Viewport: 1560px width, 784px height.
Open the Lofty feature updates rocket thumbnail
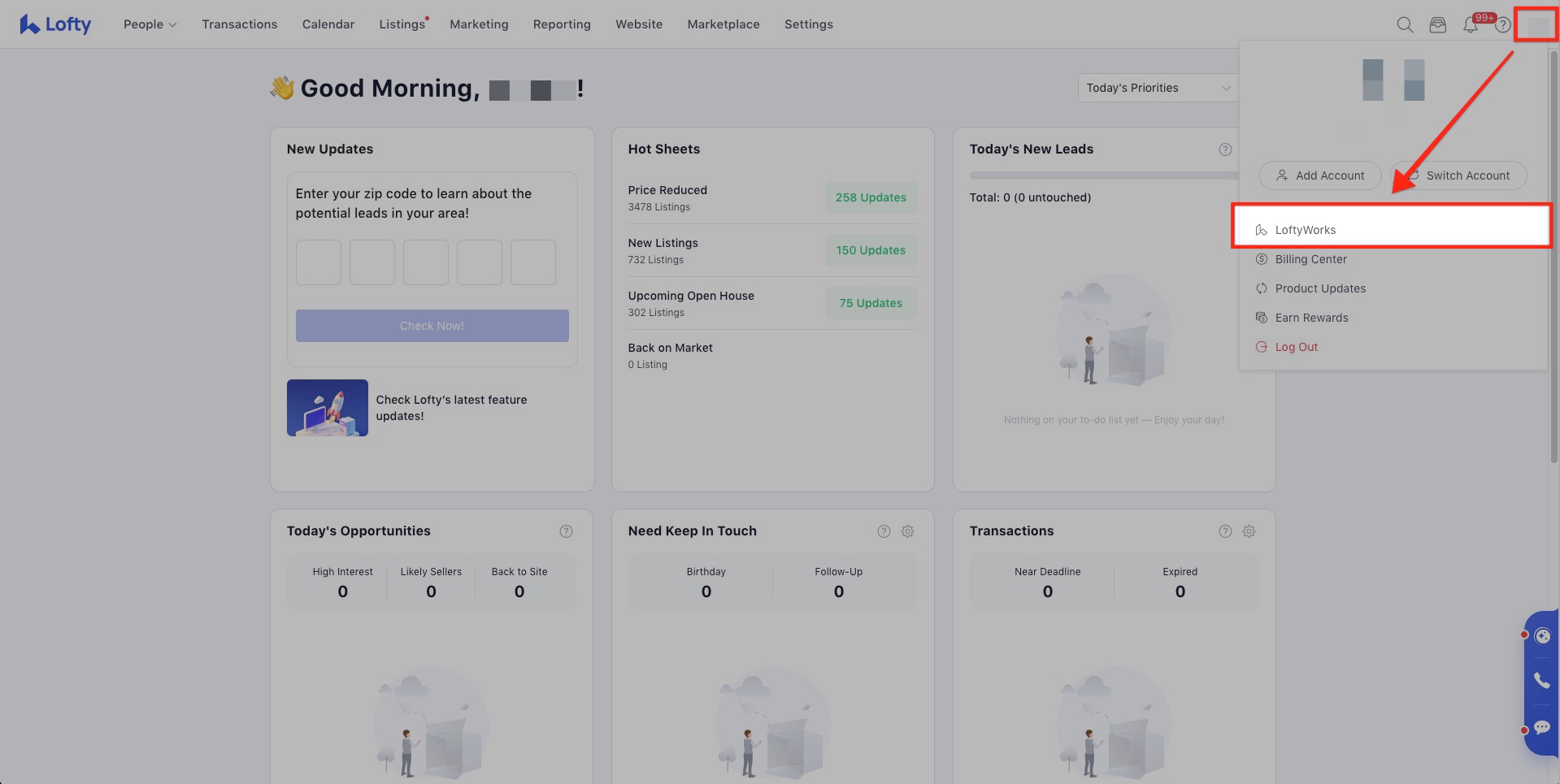point(327,408)
